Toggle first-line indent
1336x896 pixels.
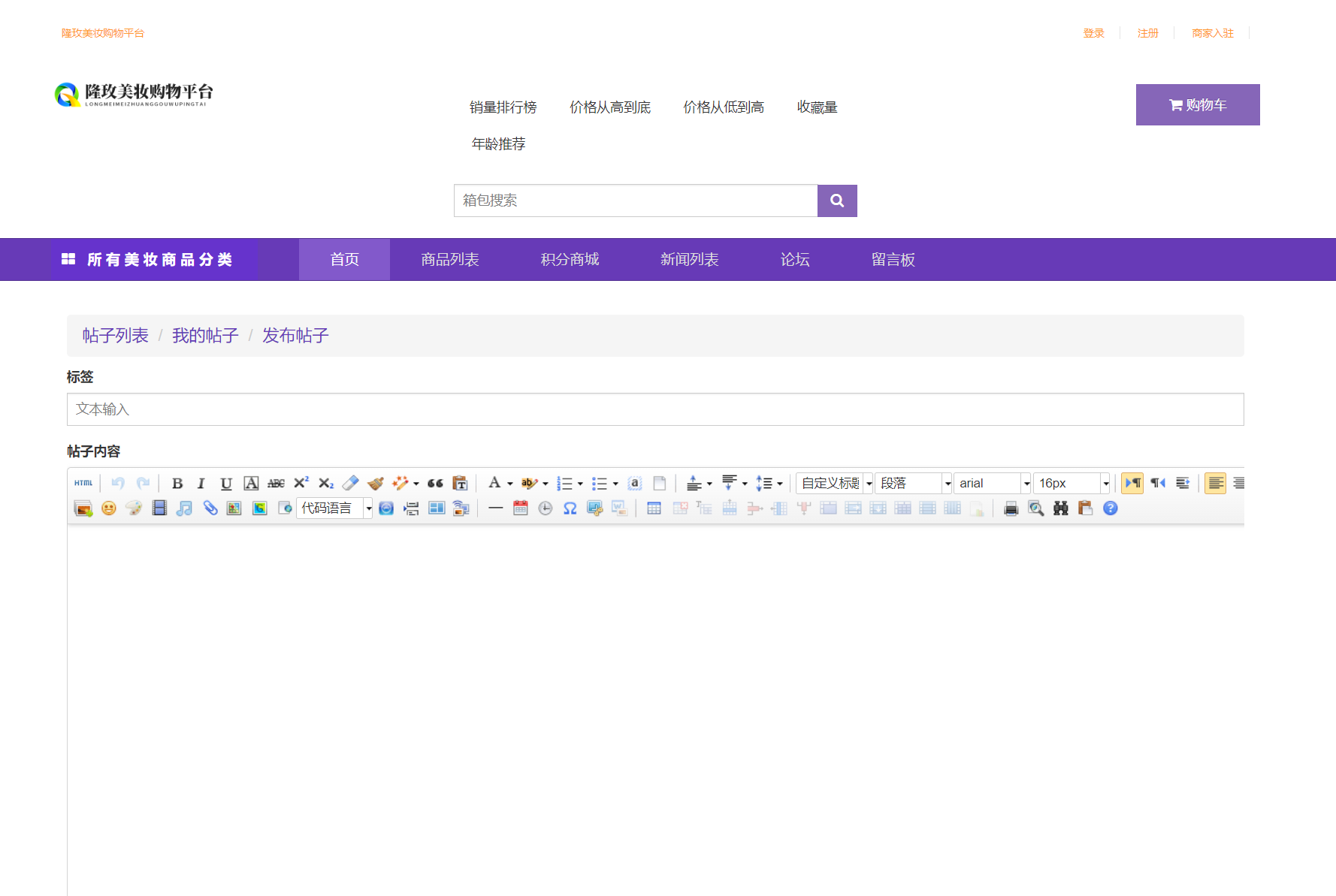[1182, 483]
